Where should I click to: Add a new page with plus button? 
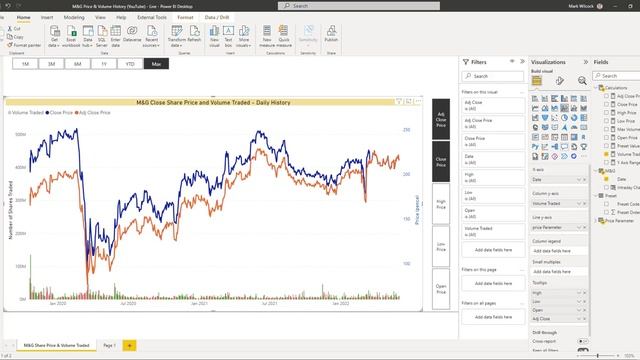pos(129,345)
